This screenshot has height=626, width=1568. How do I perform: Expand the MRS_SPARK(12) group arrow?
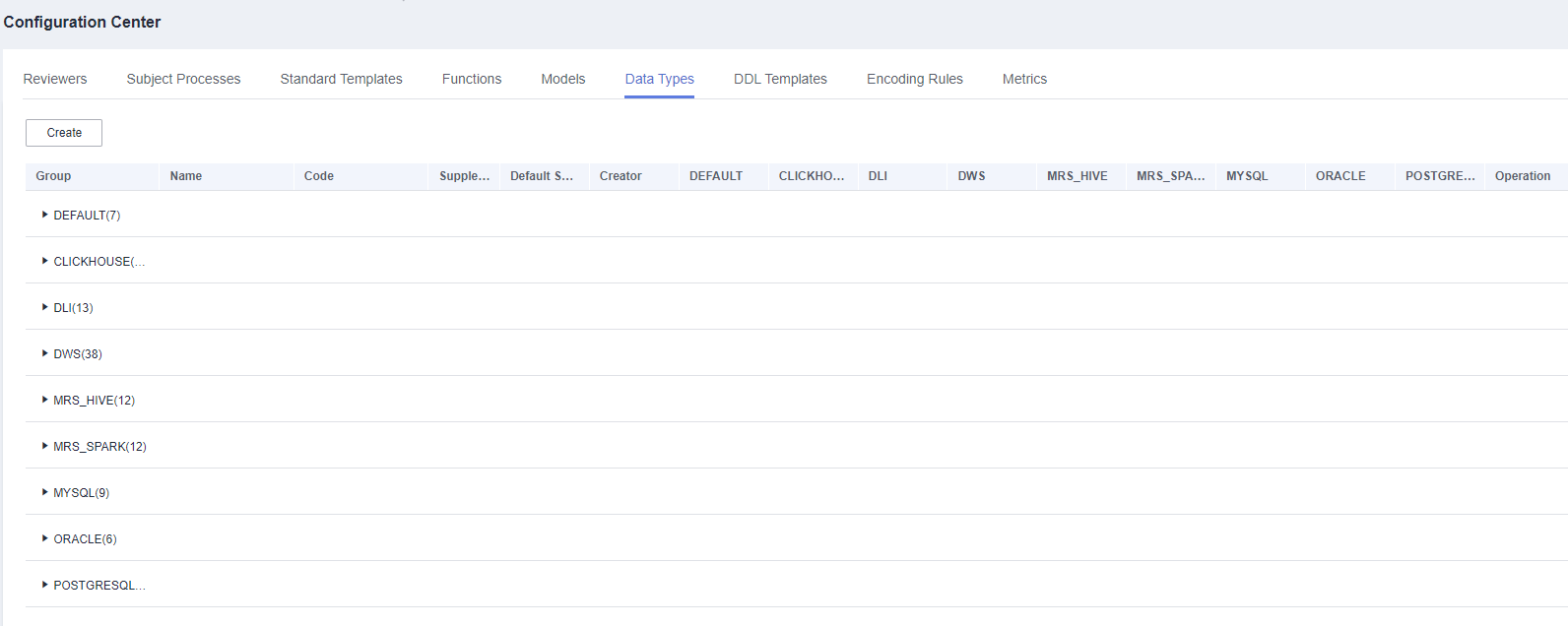pyautogui.click(x=45, y=446)
